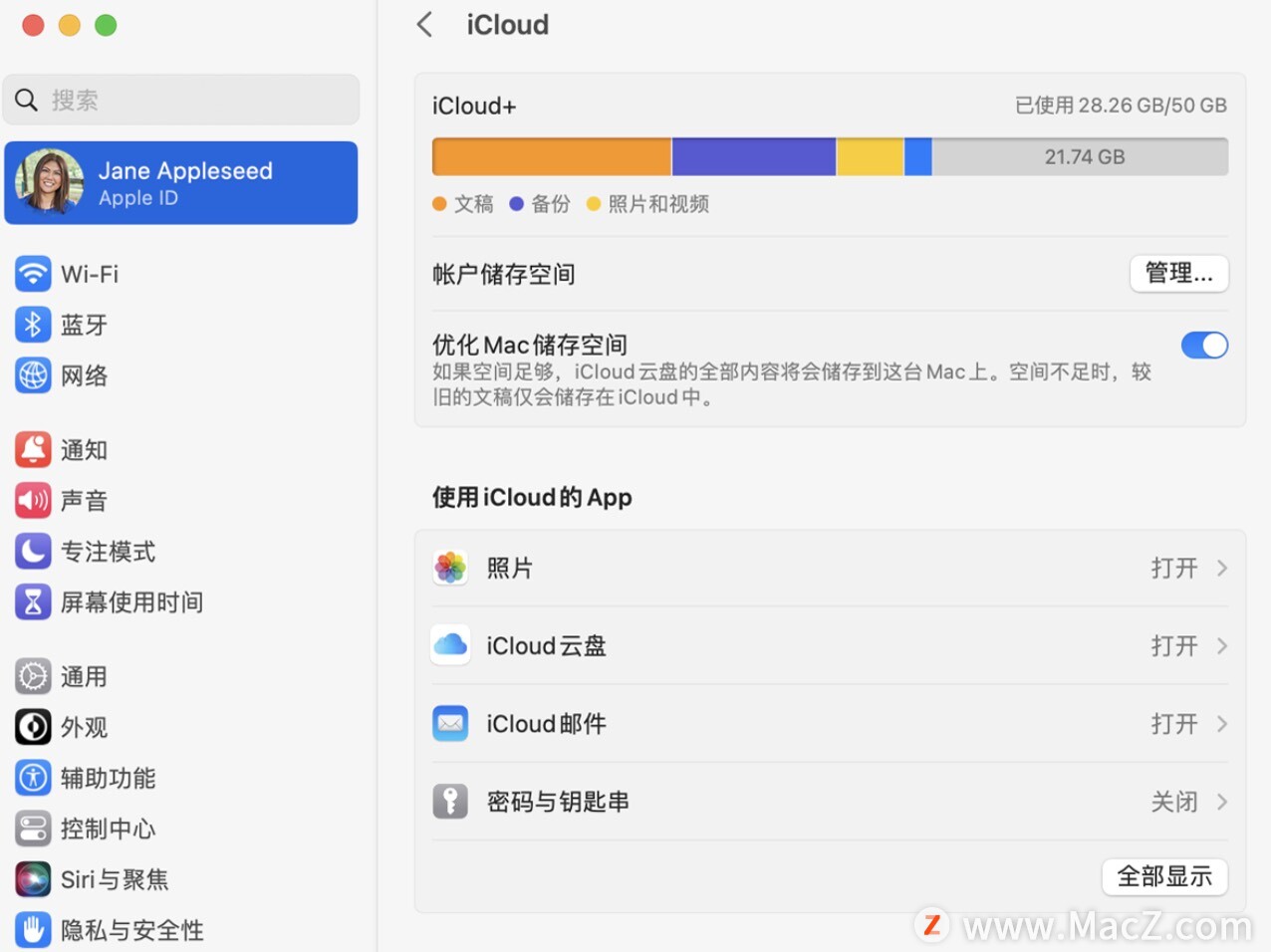Click 关闭 status in 密码与钥匙串 row

tap(1174, 802)
